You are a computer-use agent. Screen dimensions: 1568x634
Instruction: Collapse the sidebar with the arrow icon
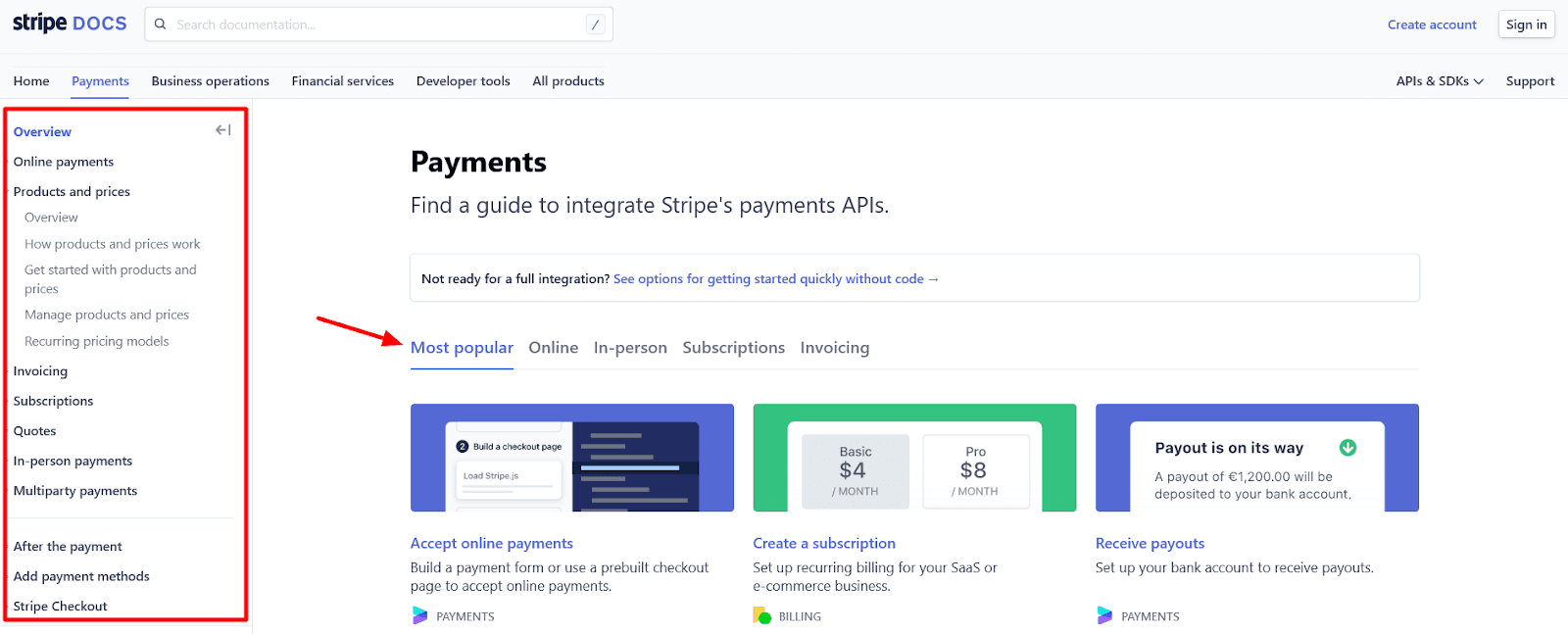[x=222, y=130]
